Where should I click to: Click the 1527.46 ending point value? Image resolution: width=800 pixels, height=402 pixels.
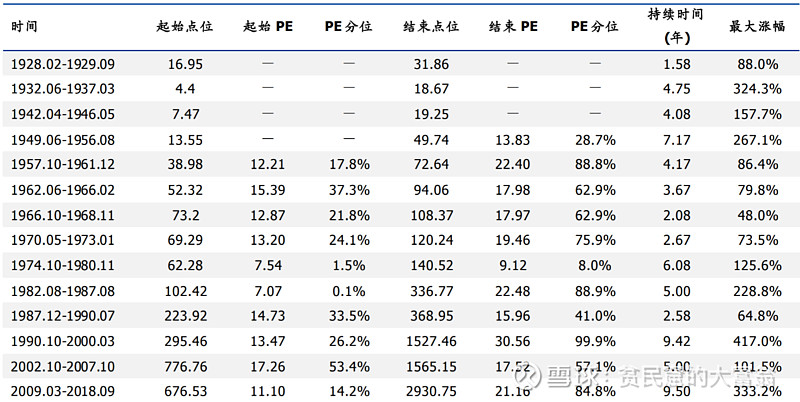(x=431, y=341)
